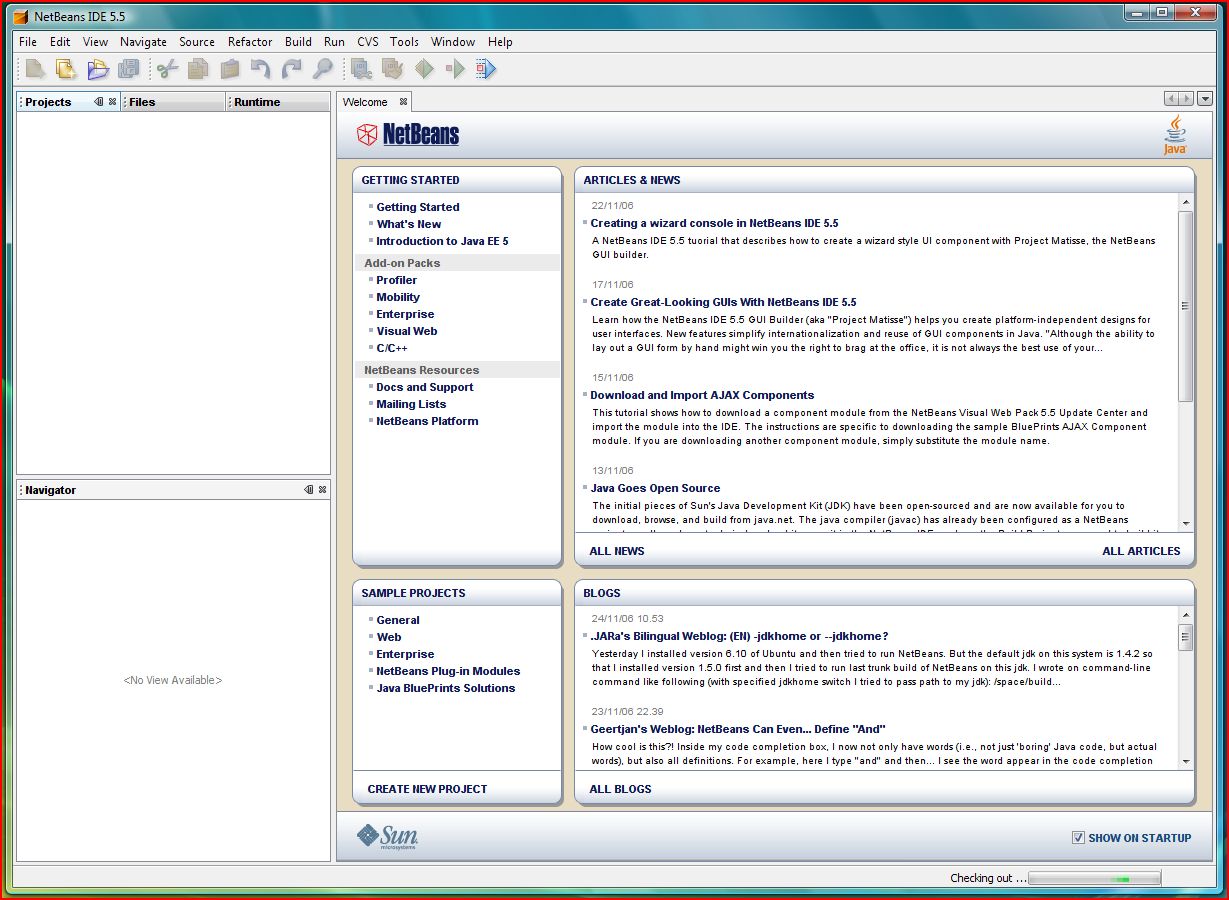The image size is (1229, 900).
Task: Open the Refactor menu
Action: tap(250, 42)
